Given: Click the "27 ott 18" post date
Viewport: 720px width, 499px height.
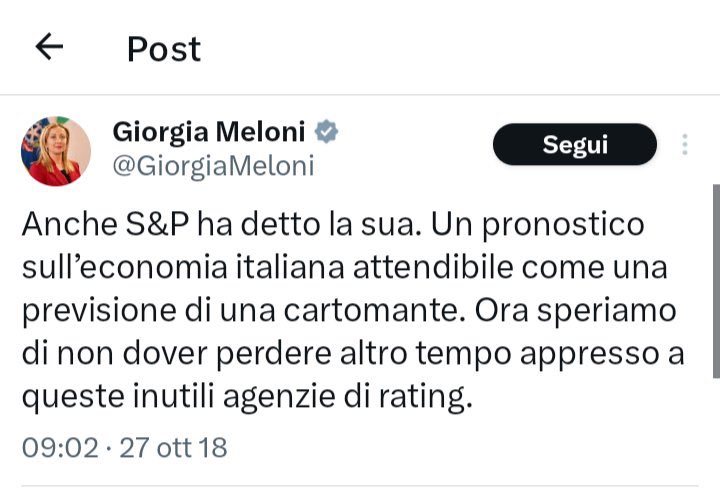Looking at the screenshot, I should click(x=173, y=446).
